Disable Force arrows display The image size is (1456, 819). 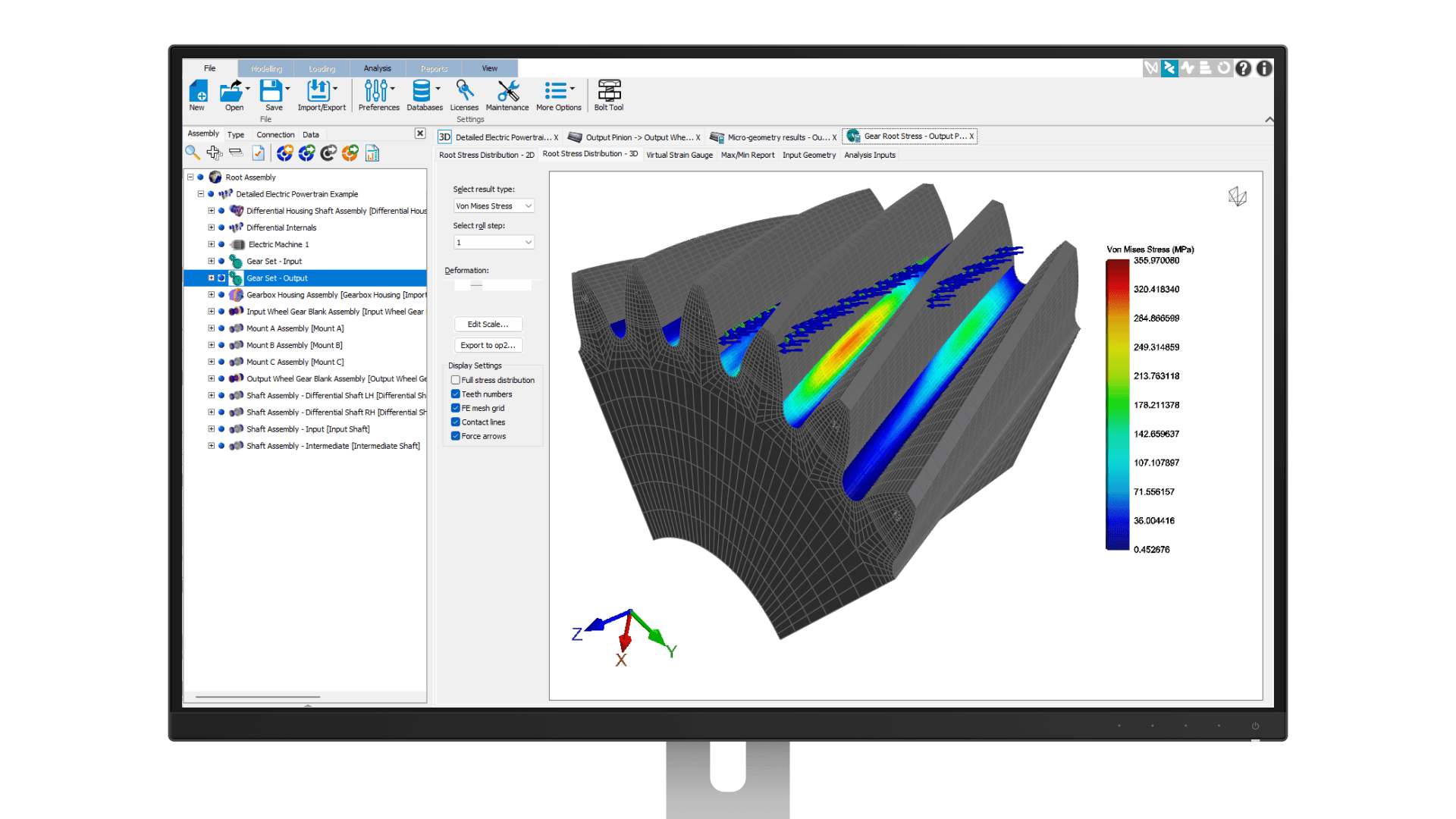click(456, 436)
